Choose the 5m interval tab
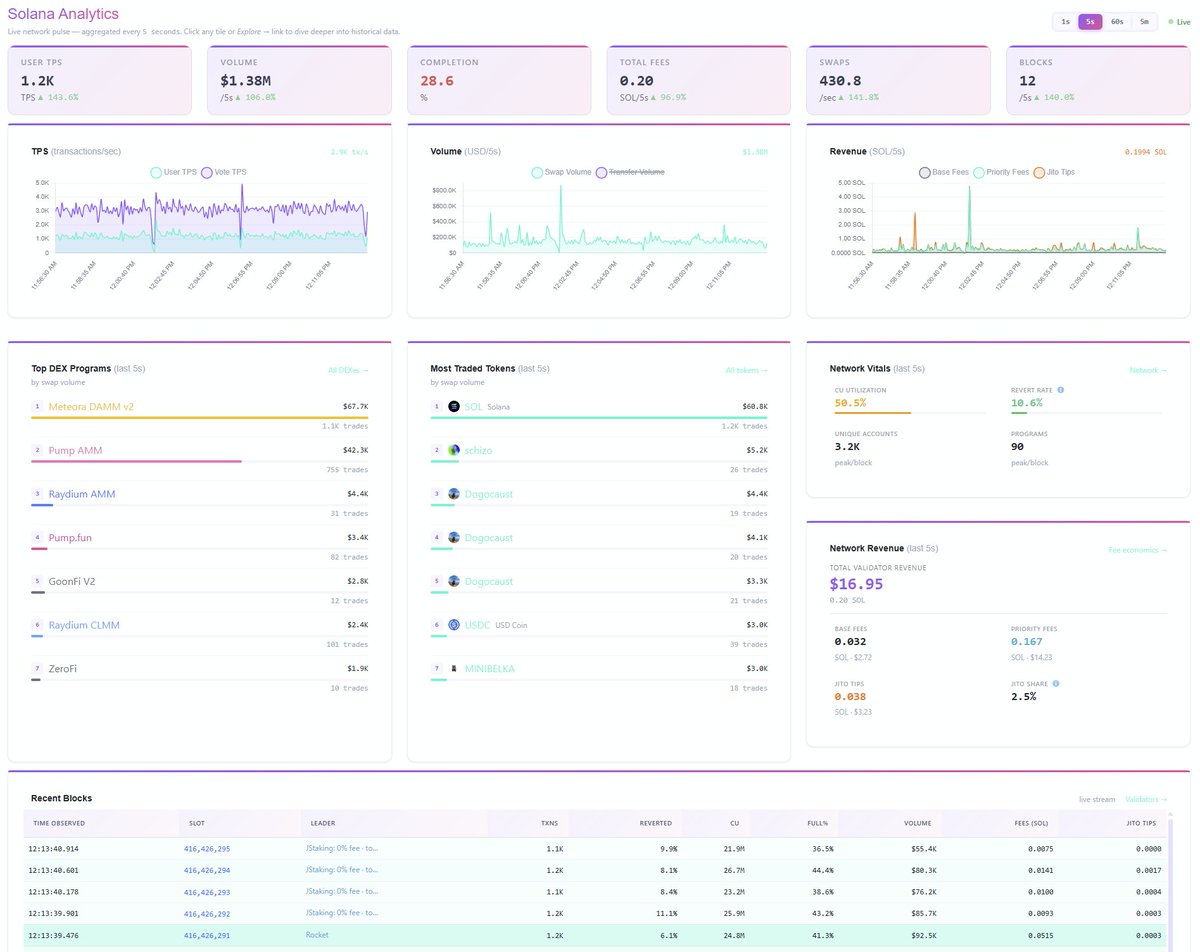Screen dimensions: 1200x952 click(1144, 21)
